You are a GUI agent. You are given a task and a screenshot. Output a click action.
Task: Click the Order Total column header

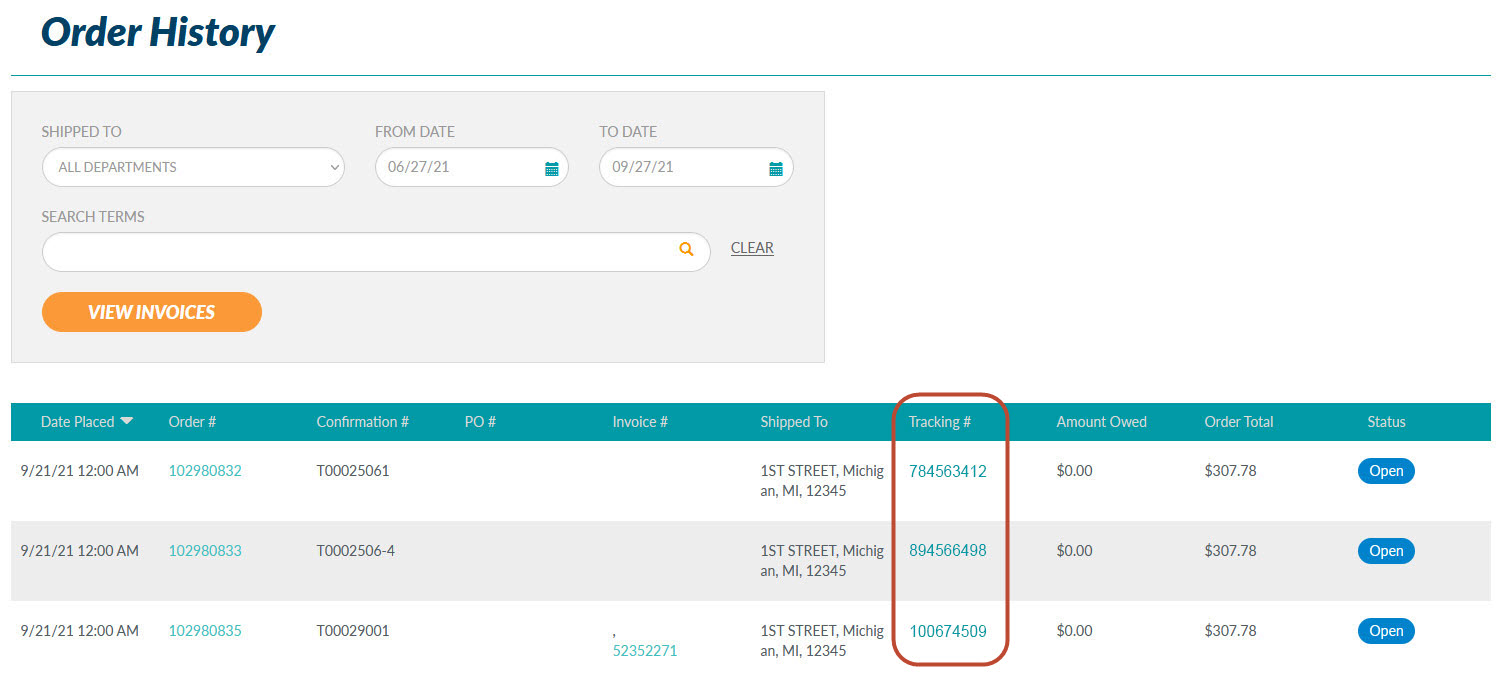pyautogui.click(x=1239, y=422)
